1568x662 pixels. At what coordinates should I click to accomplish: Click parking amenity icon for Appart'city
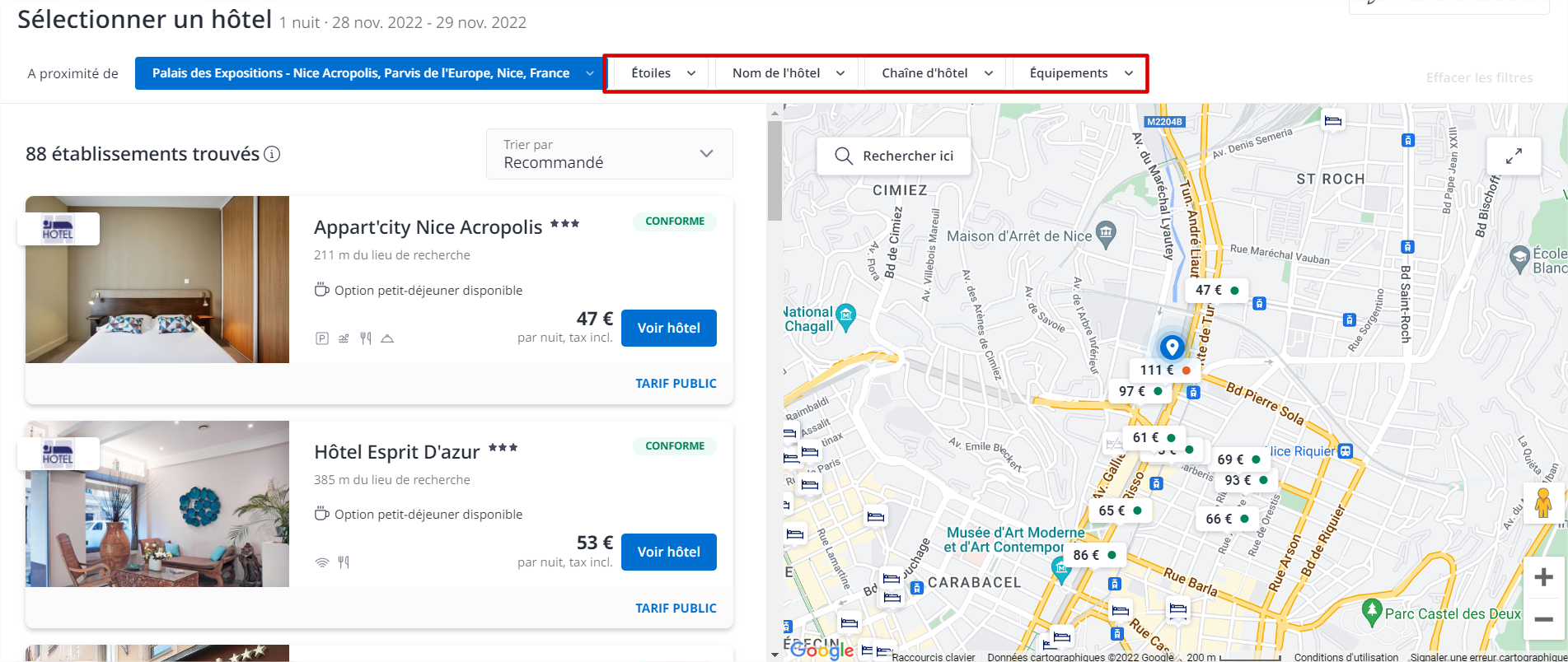point(322,338)
